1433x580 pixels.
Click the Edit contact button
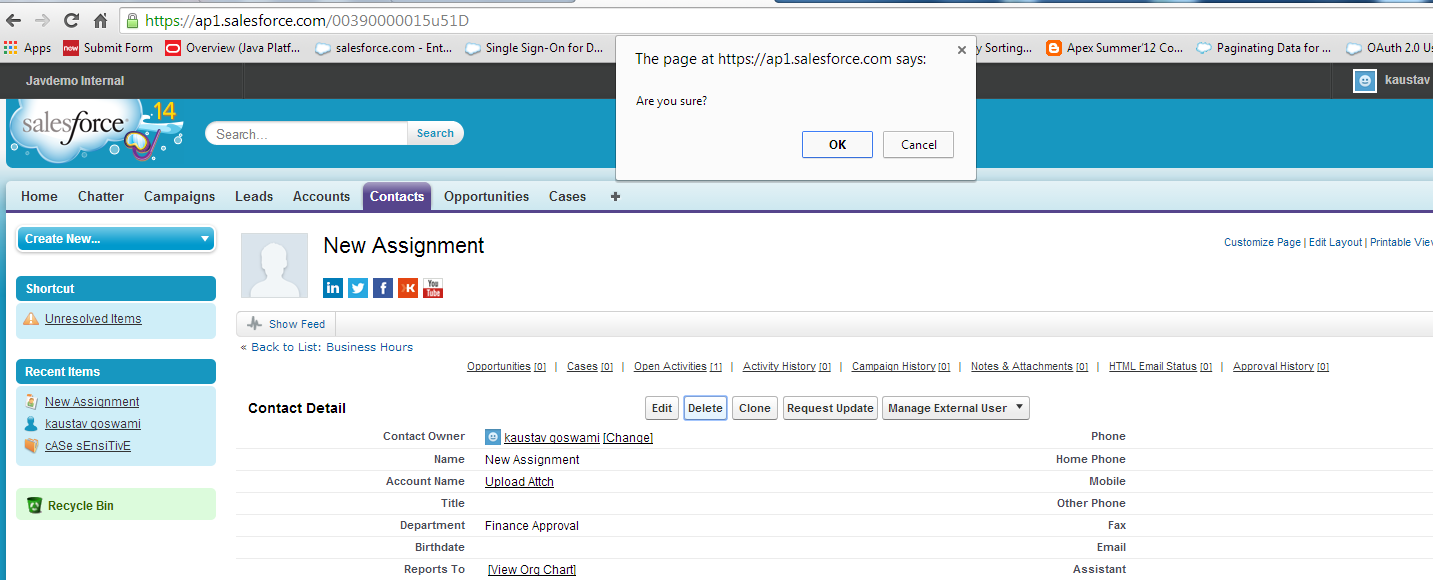(x=662, y=408)
